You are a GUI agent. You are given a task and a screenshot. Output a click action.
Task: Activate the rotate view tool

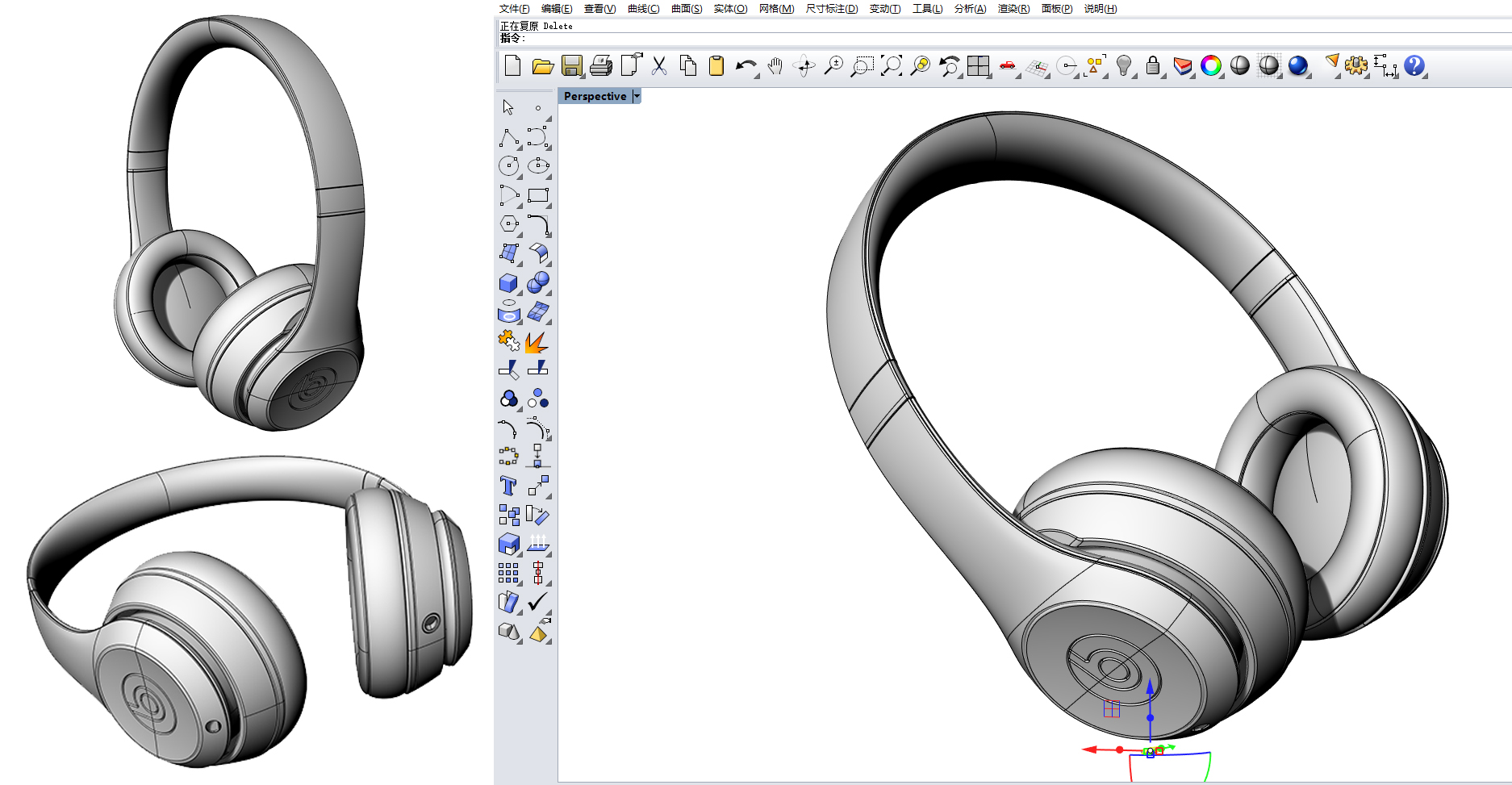pos(803,67)
